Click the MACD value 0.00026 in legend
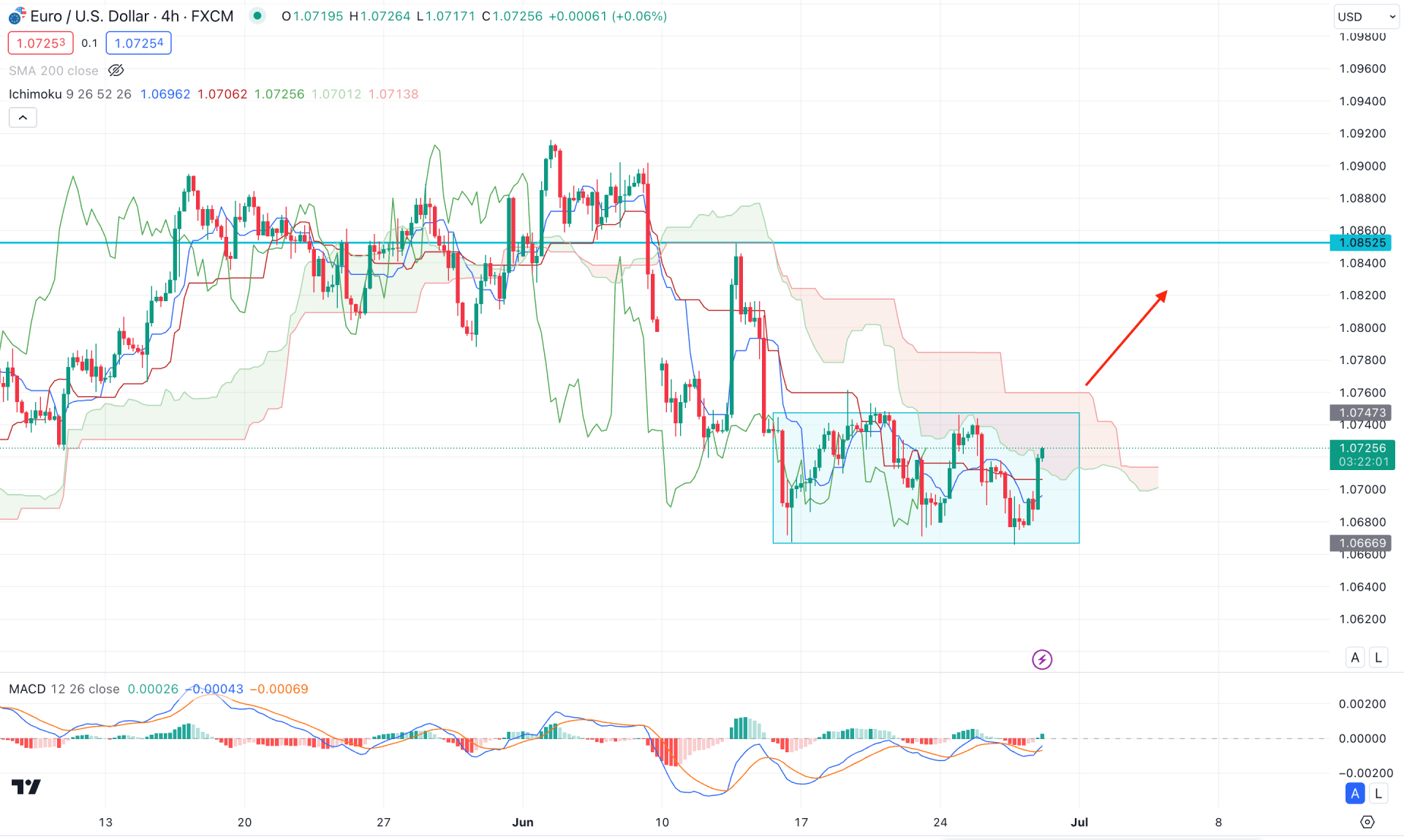This screenshot has width=1404, height=840. (x=153, y=689)
